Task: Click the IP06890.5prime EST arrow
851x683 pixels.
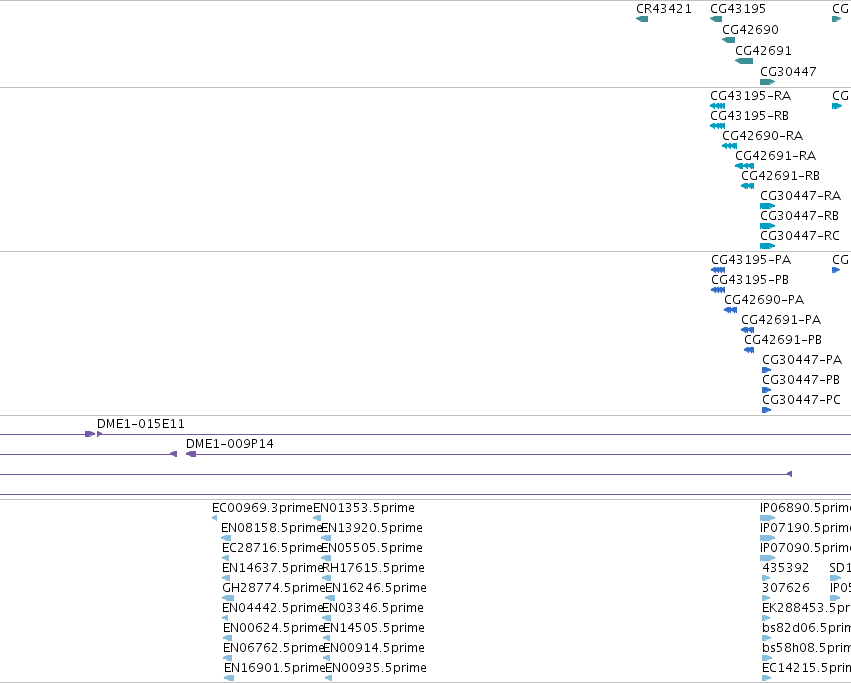Action: [767, 518]
